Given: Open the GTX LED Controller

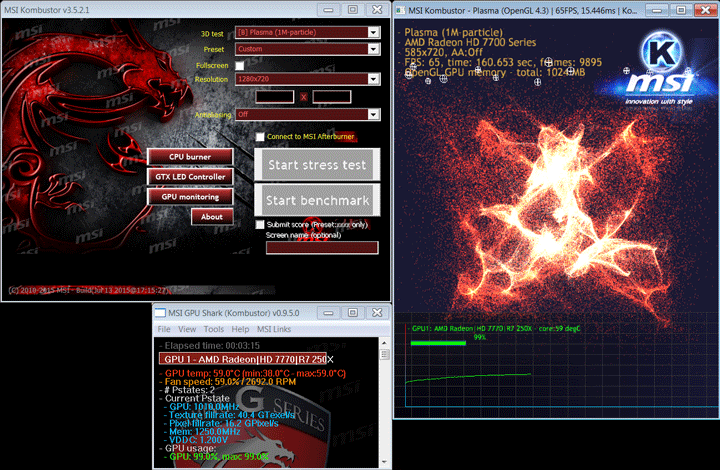Looking at the screenshot, I should click(x=190, y=177).
